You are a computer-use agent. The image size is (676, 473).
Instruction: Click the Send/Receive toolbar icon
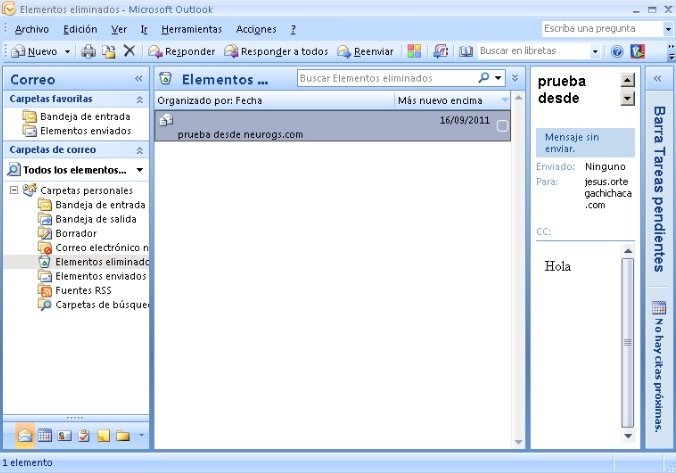(441, 51)
